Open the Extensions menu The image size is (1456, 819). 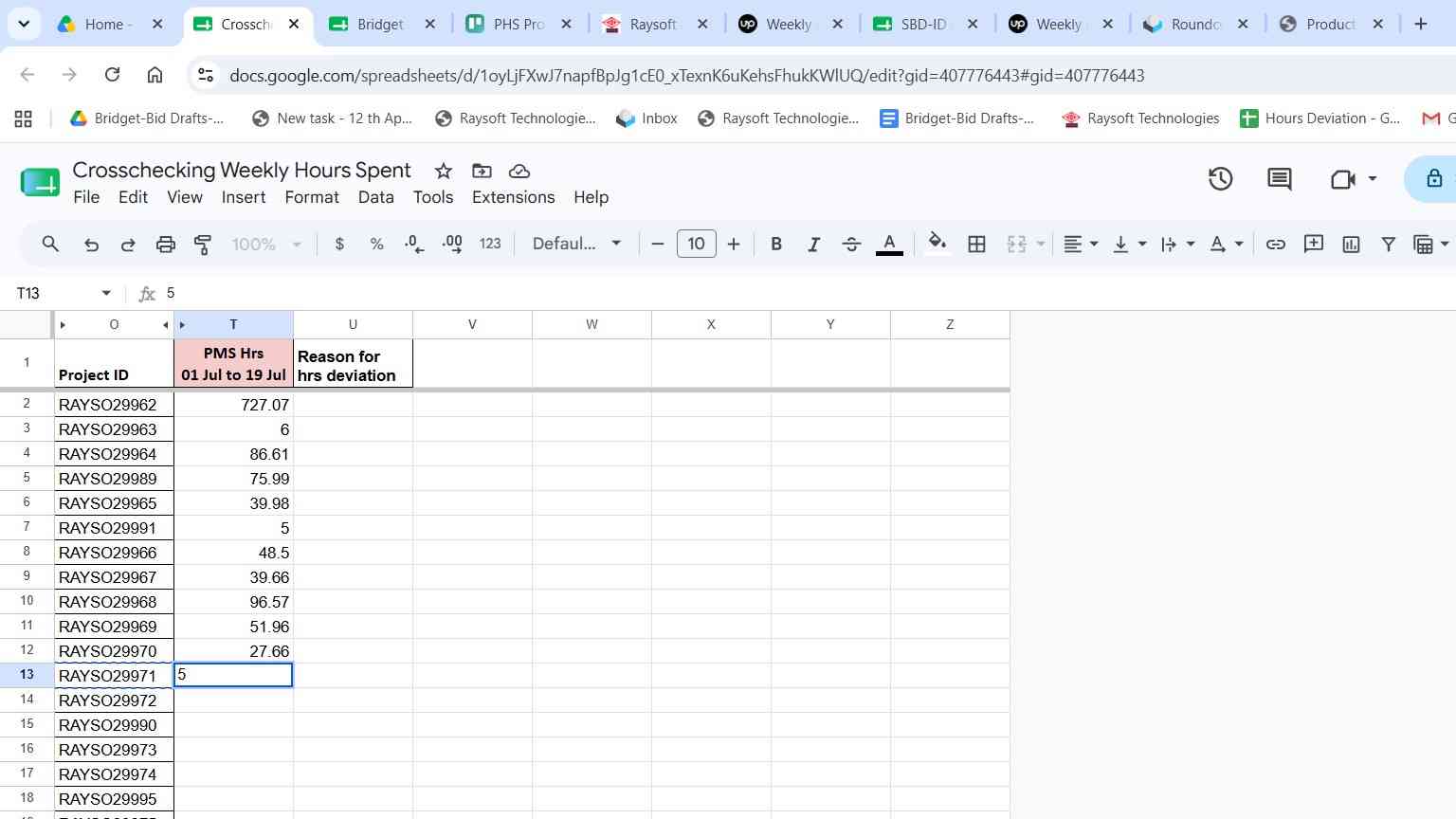point(513,197)
